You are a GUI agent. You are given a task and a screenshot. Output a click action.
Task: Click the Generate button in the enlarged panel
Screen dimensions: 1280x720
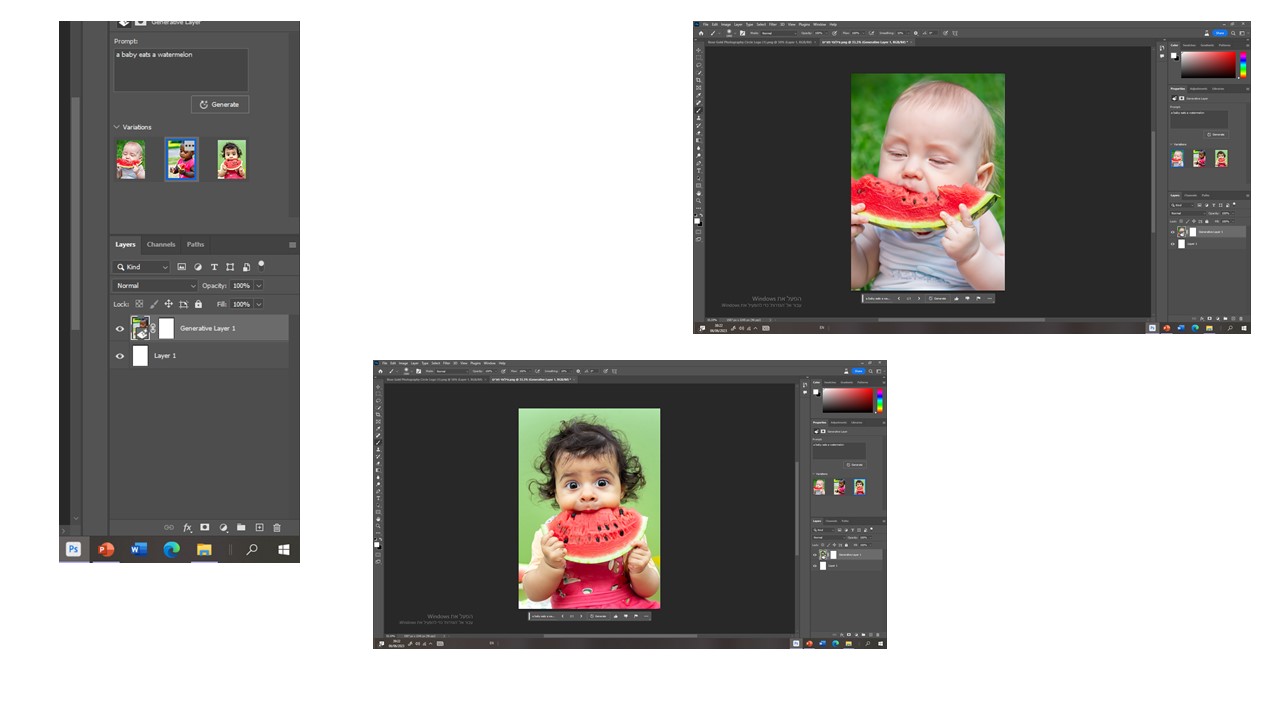220,104
